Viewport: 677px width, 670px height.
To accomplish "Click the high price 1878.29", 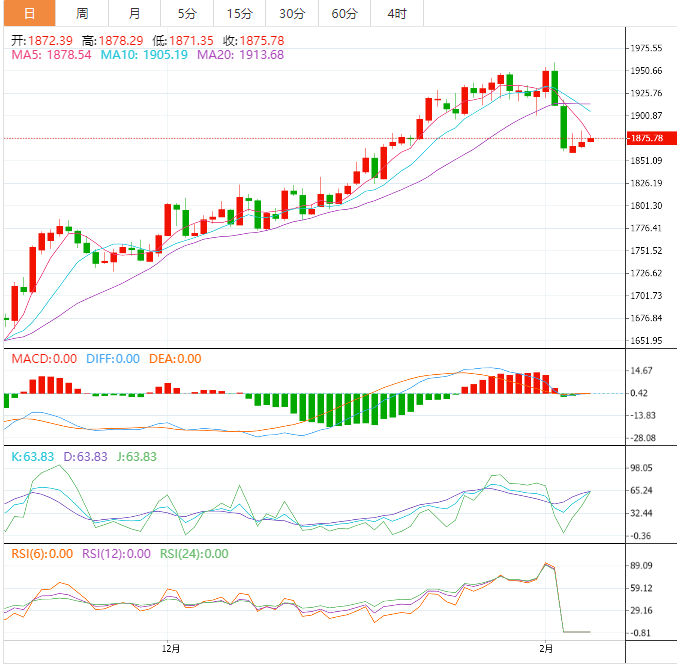I will 121,41.
